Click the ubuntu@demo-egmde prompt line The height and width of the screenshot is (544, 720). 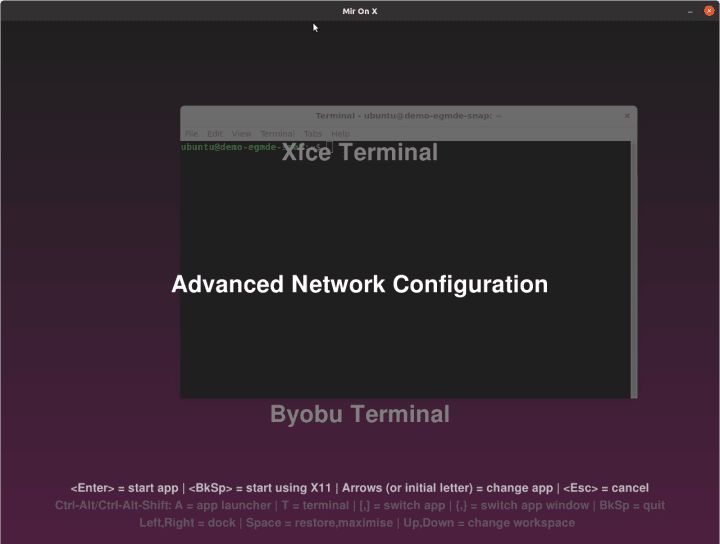coord(256,147)
